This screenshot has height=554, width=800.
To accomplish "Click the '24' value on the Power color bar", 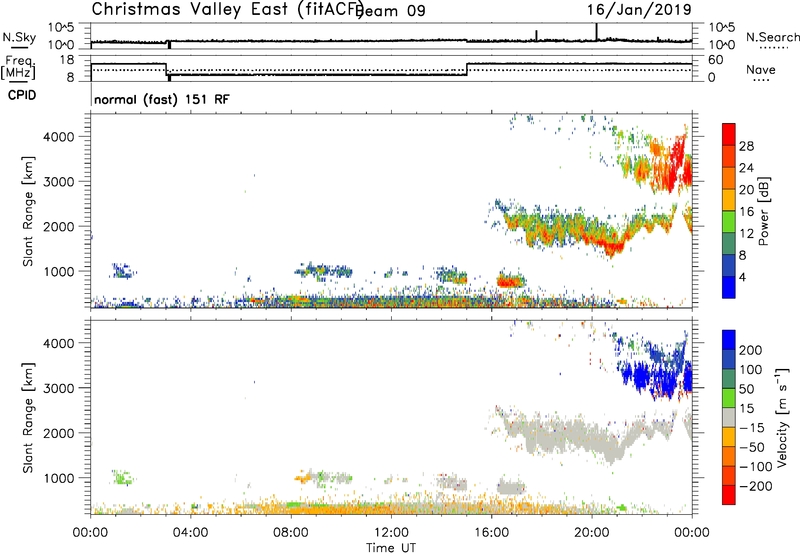I will click(746, 168).
